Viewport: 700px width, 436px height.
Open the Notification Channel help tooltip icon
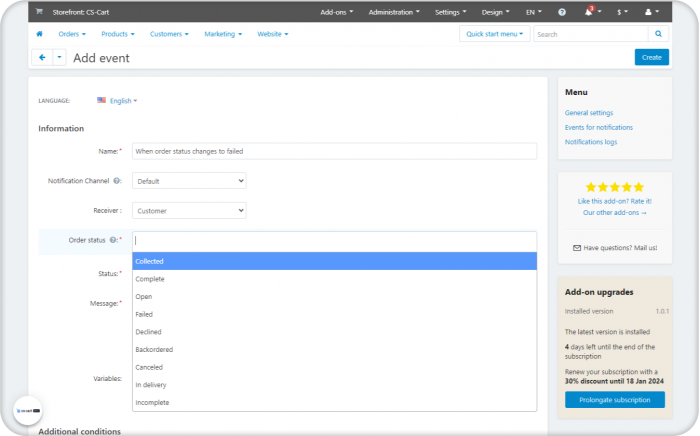tap(117, 181)
